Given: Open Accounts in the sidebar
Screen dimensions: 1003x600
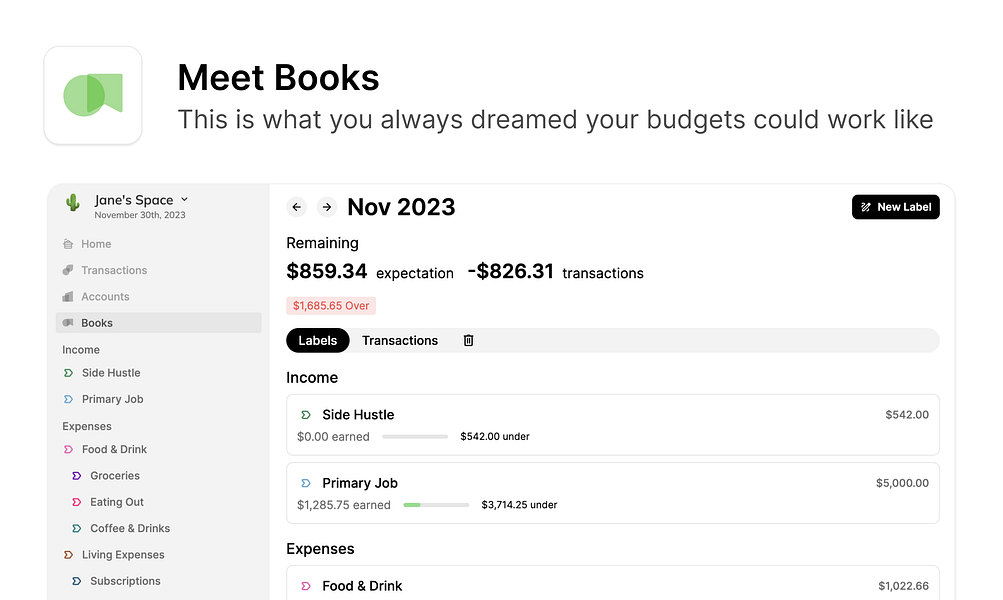Looking at the screenshot, I should [105, 297].
